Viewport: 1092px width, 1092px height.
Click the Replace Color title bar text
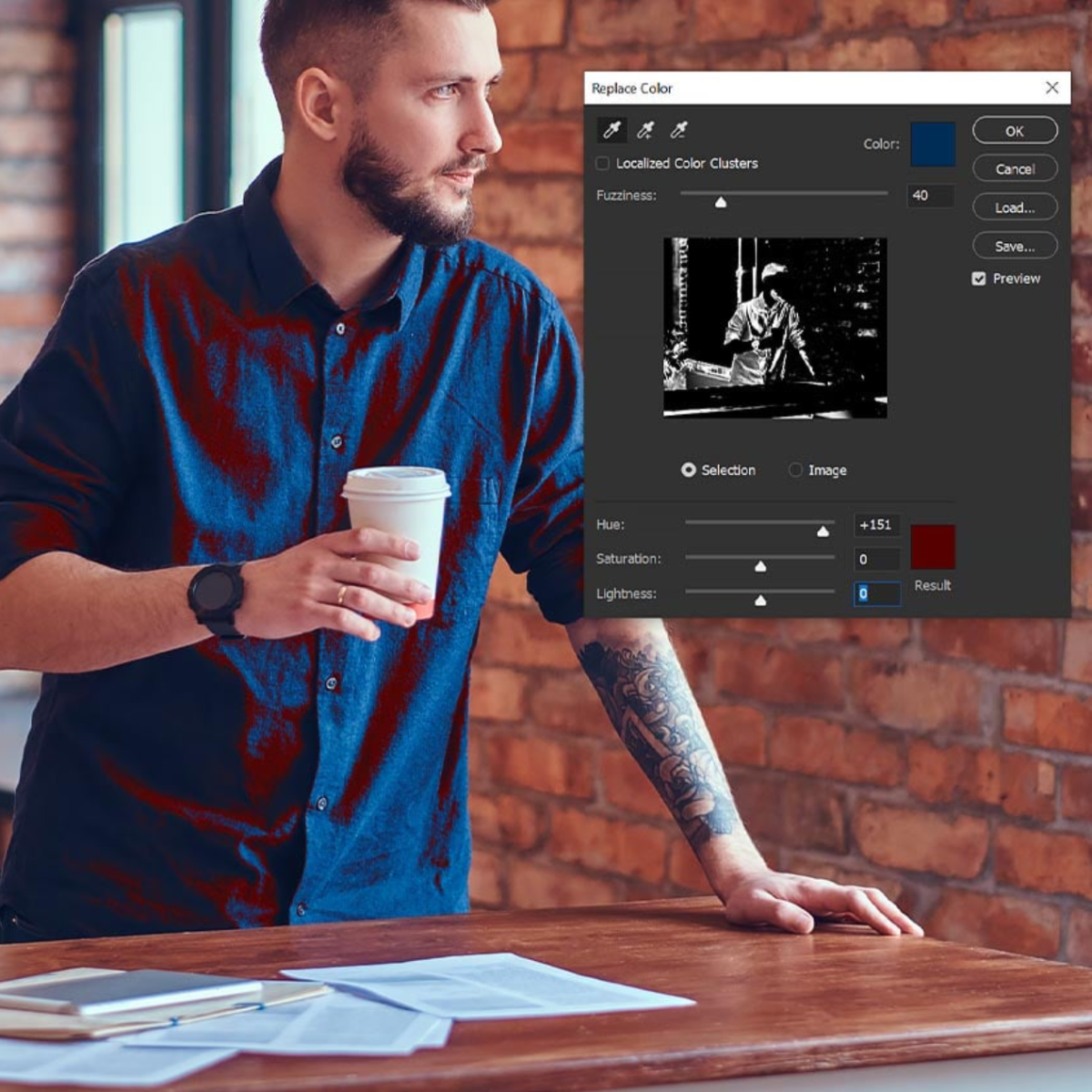point(632,88)
